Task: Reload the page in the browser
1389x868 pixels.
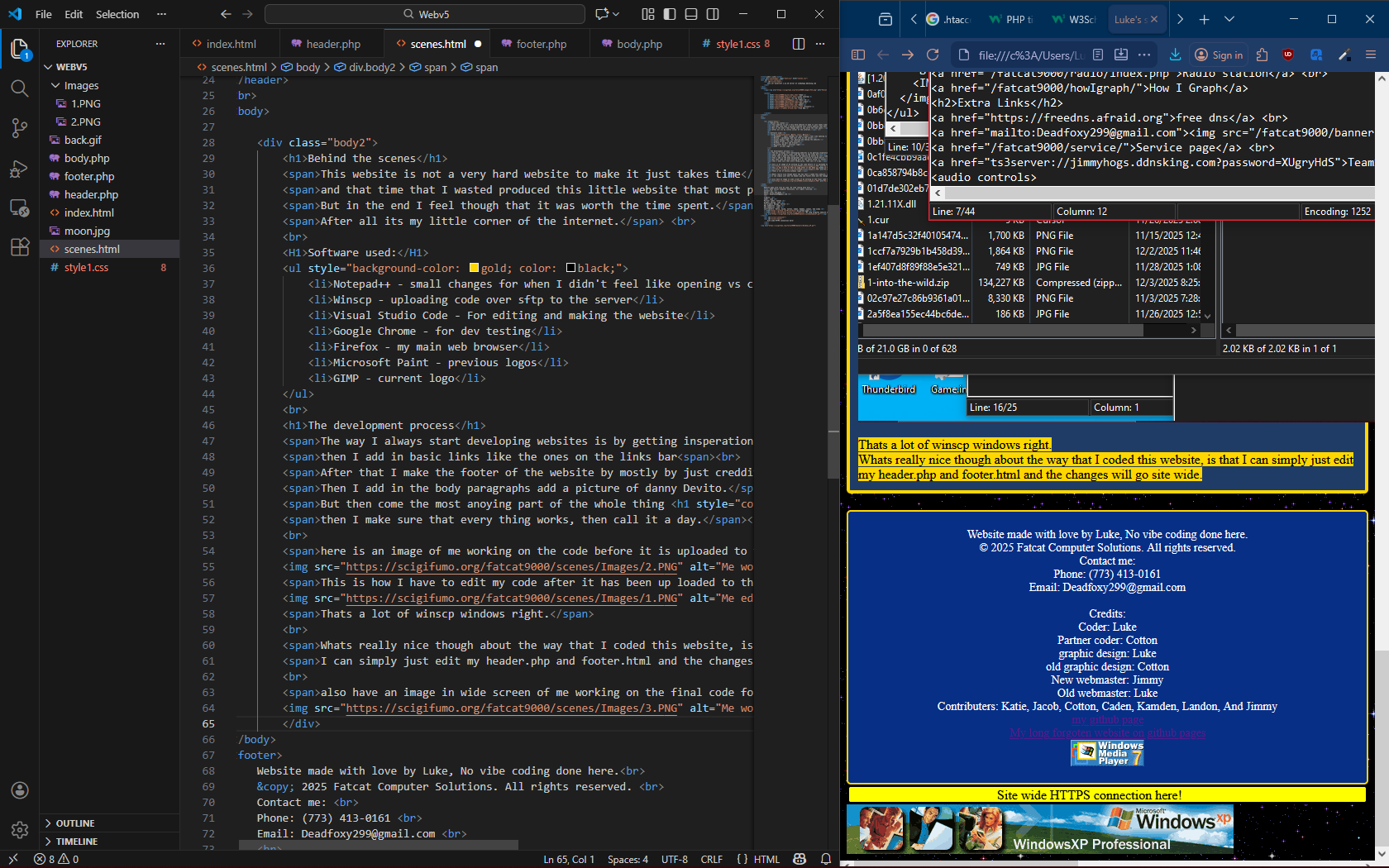Action: (x=933, y=55)
